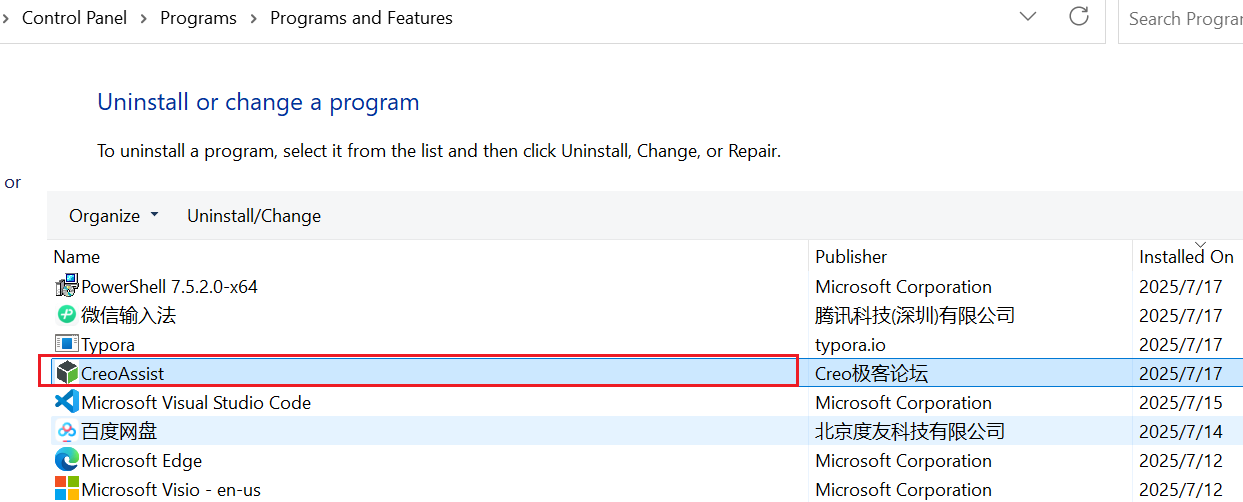Viewport: 1243px width, 502px height.
Task: Expand the chevron before Control Panel breadcrumb
Action: [7, 18]
